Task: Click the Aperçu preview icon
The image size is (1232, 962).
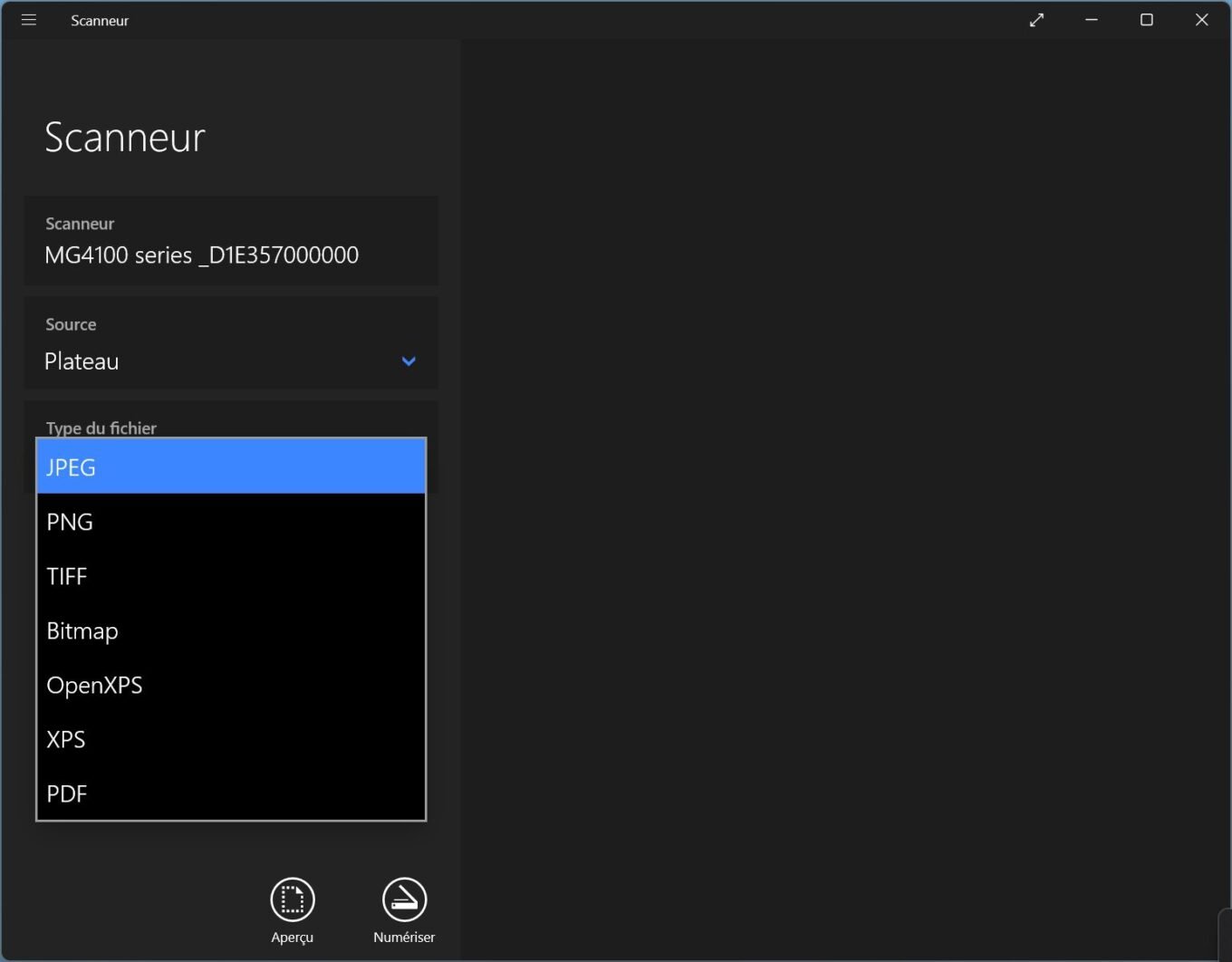Action: coord(293,899)
